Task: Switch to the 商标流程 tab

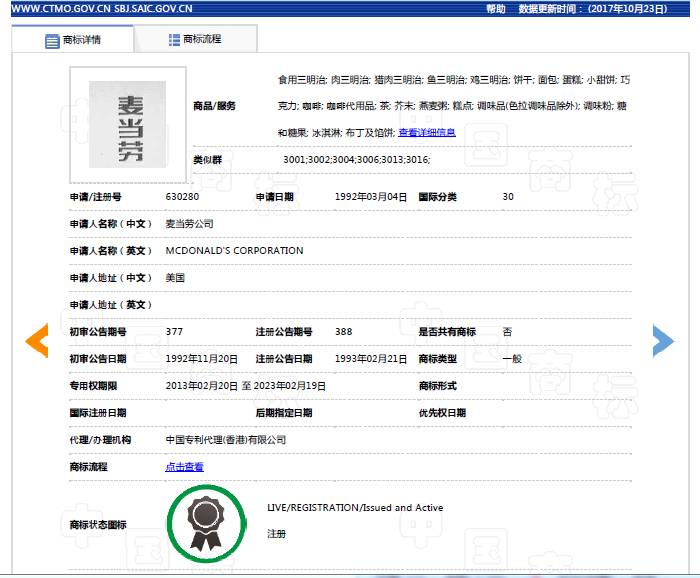Action: tap(196, 39)
